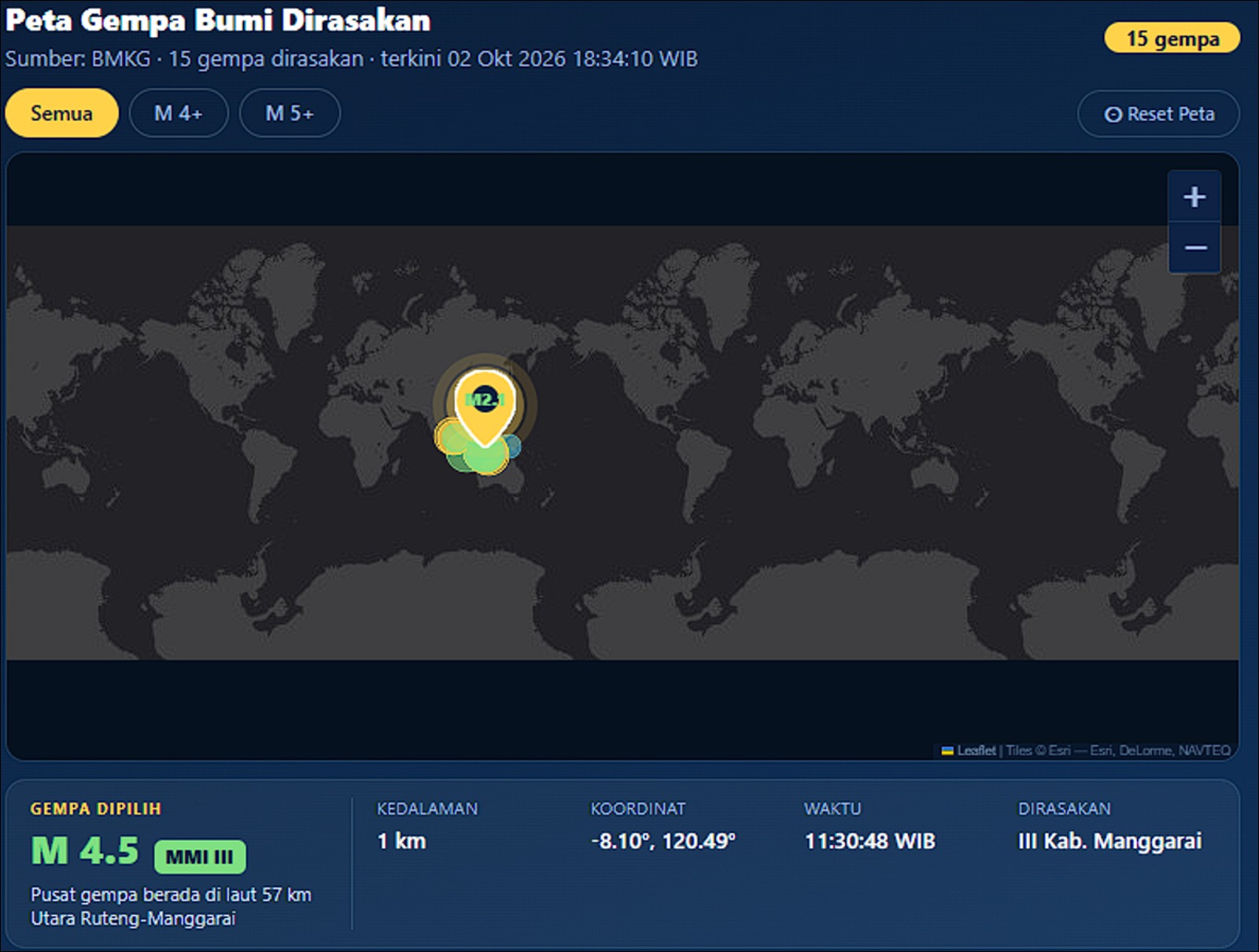Filter earthquakes to M 5+
Image resolution: width=1259 pixels, height=952 pixels.
[290, 113]
